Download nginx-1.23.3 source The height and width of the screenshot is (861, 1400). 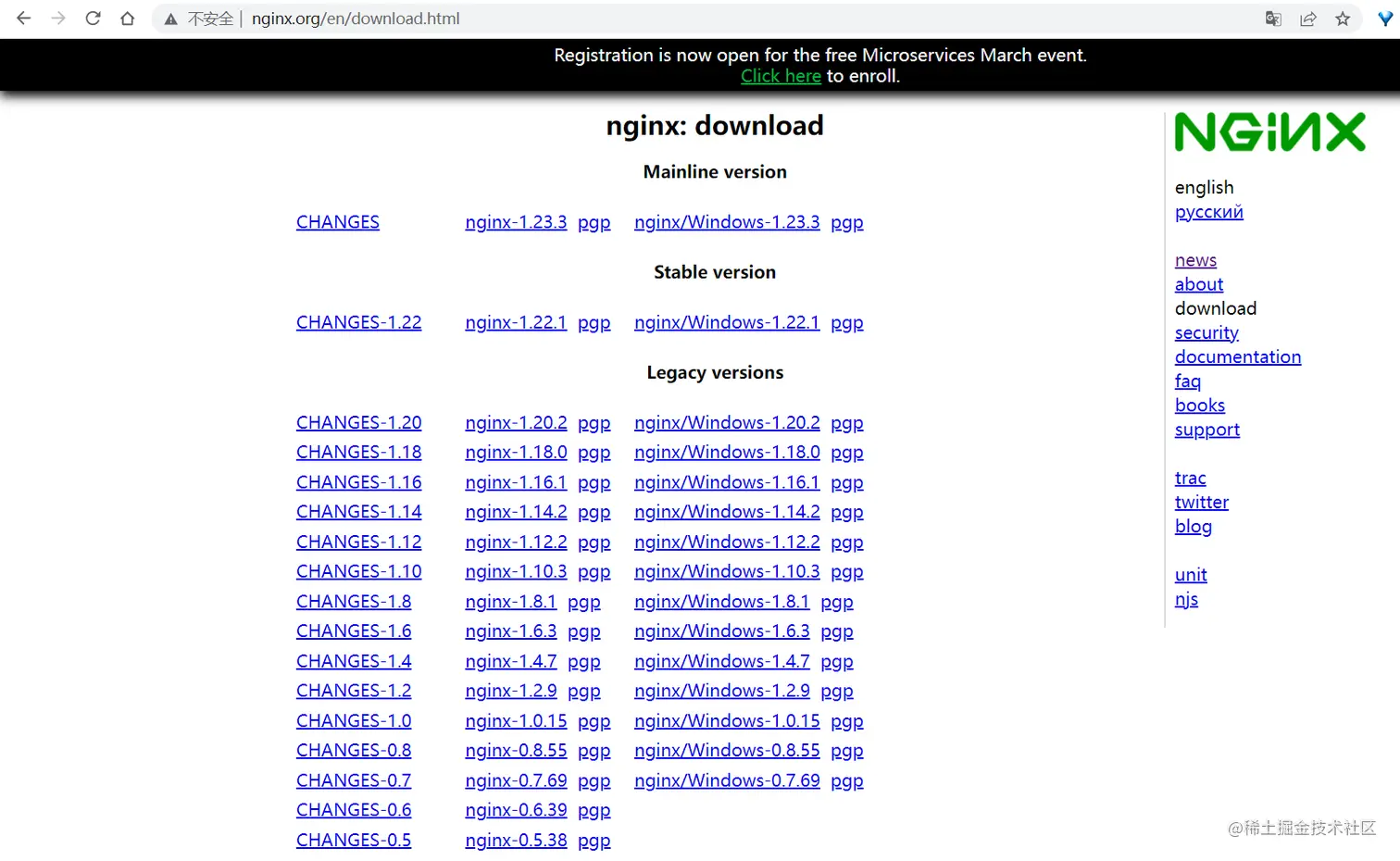[516, 222]
